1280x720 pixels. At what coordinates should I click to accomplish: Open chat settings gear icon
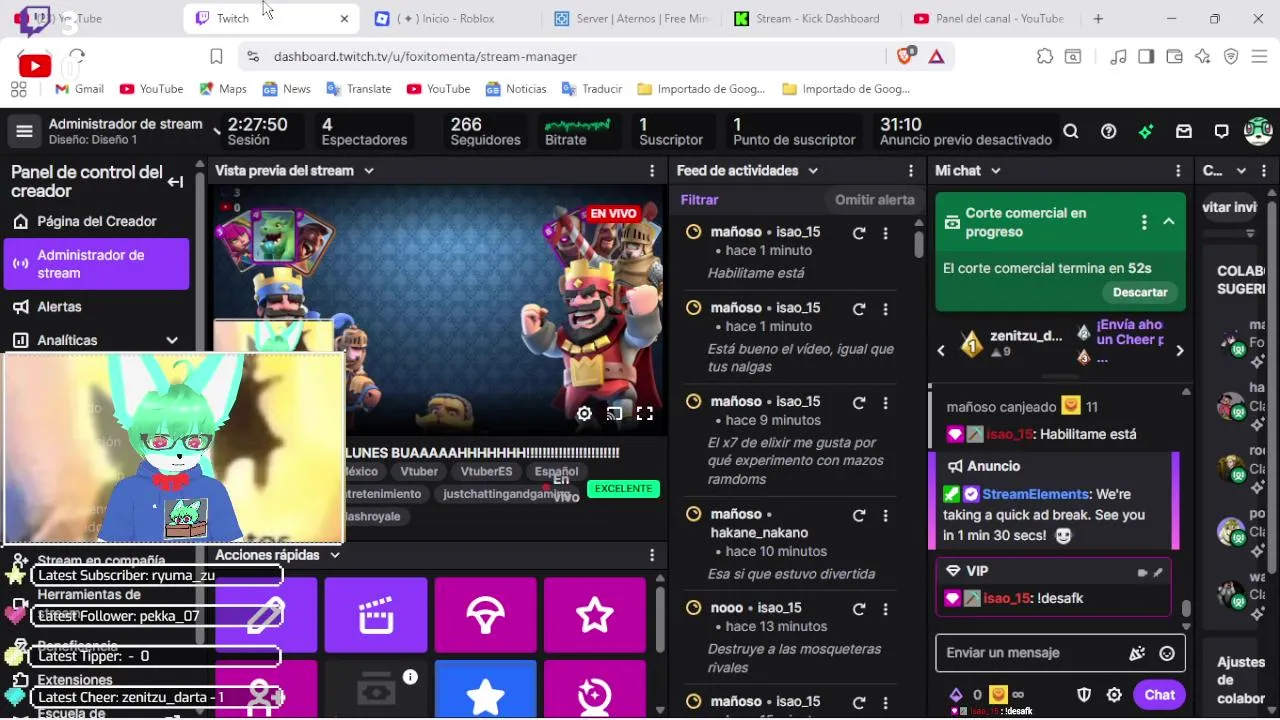1114,695
